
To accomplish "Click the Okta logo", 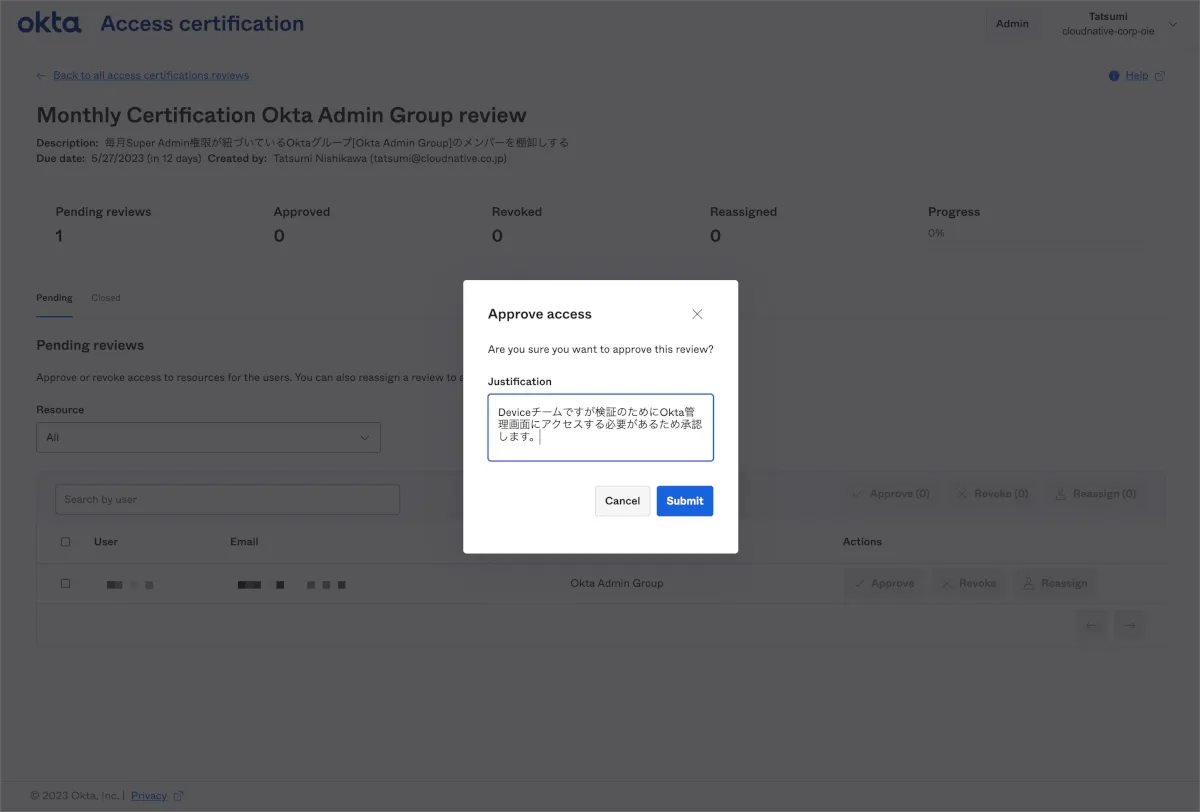I will click(49, 23).
